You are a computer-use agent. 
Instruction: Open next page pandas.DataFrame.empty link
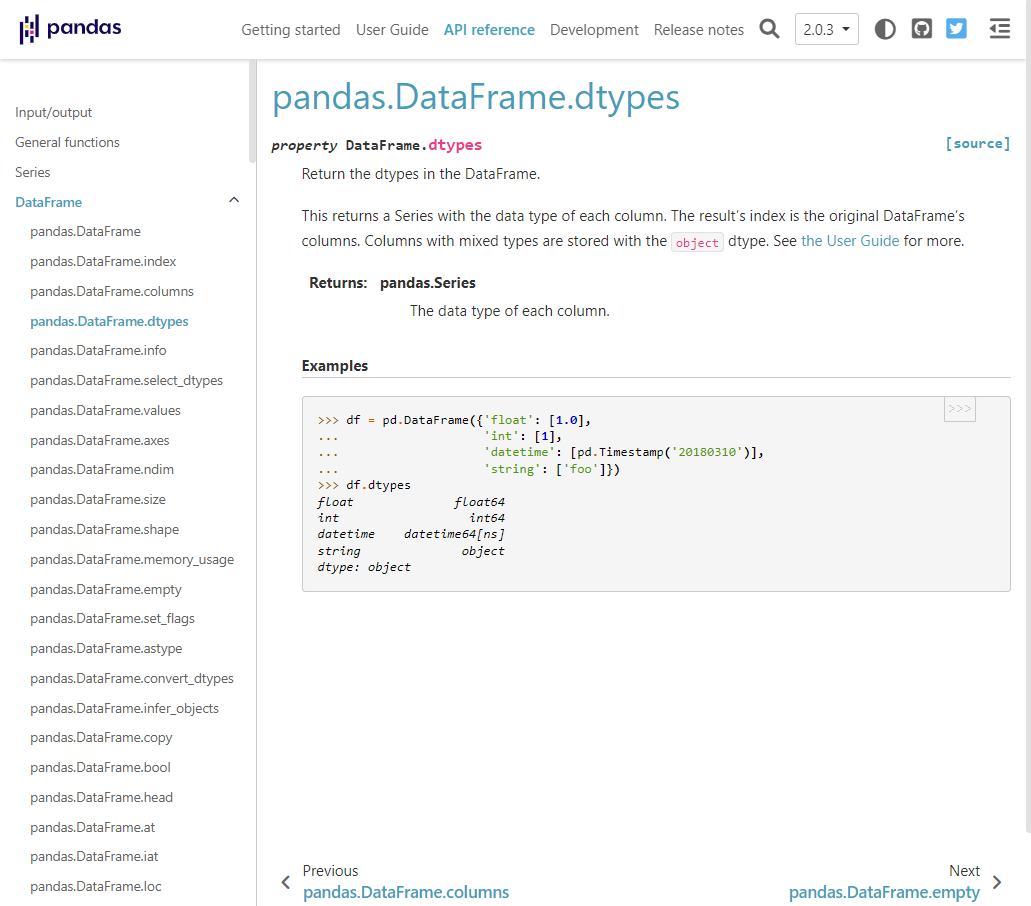pos(884,892)
